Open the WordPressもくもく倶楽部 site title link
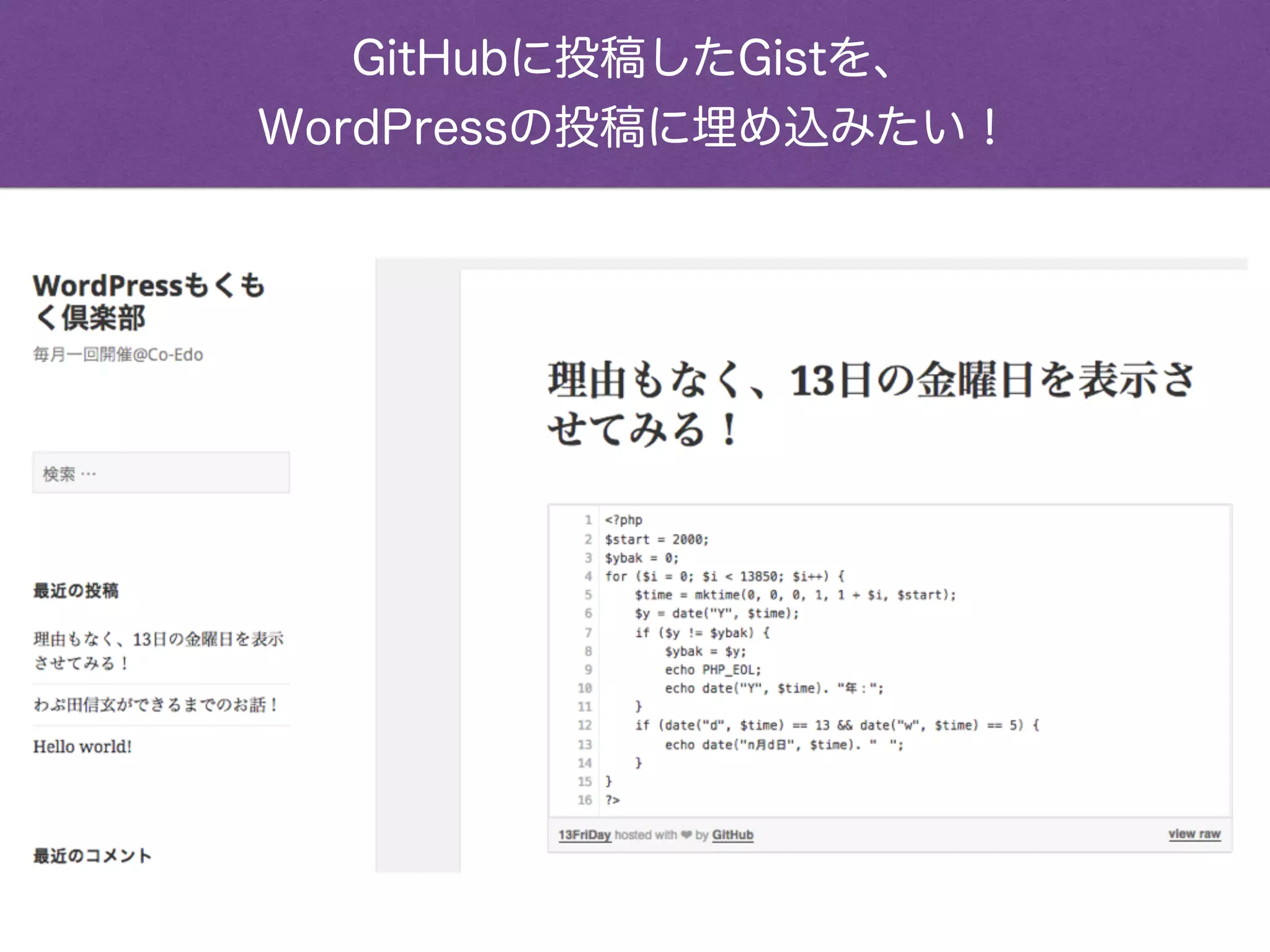 pos(149,302)
